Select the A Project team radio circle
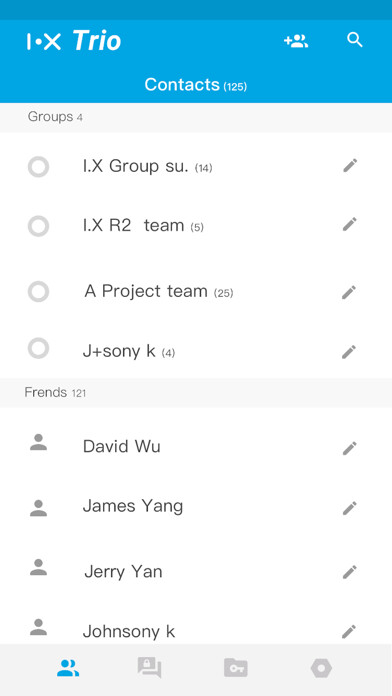392x696 pixels. [39, 292]
